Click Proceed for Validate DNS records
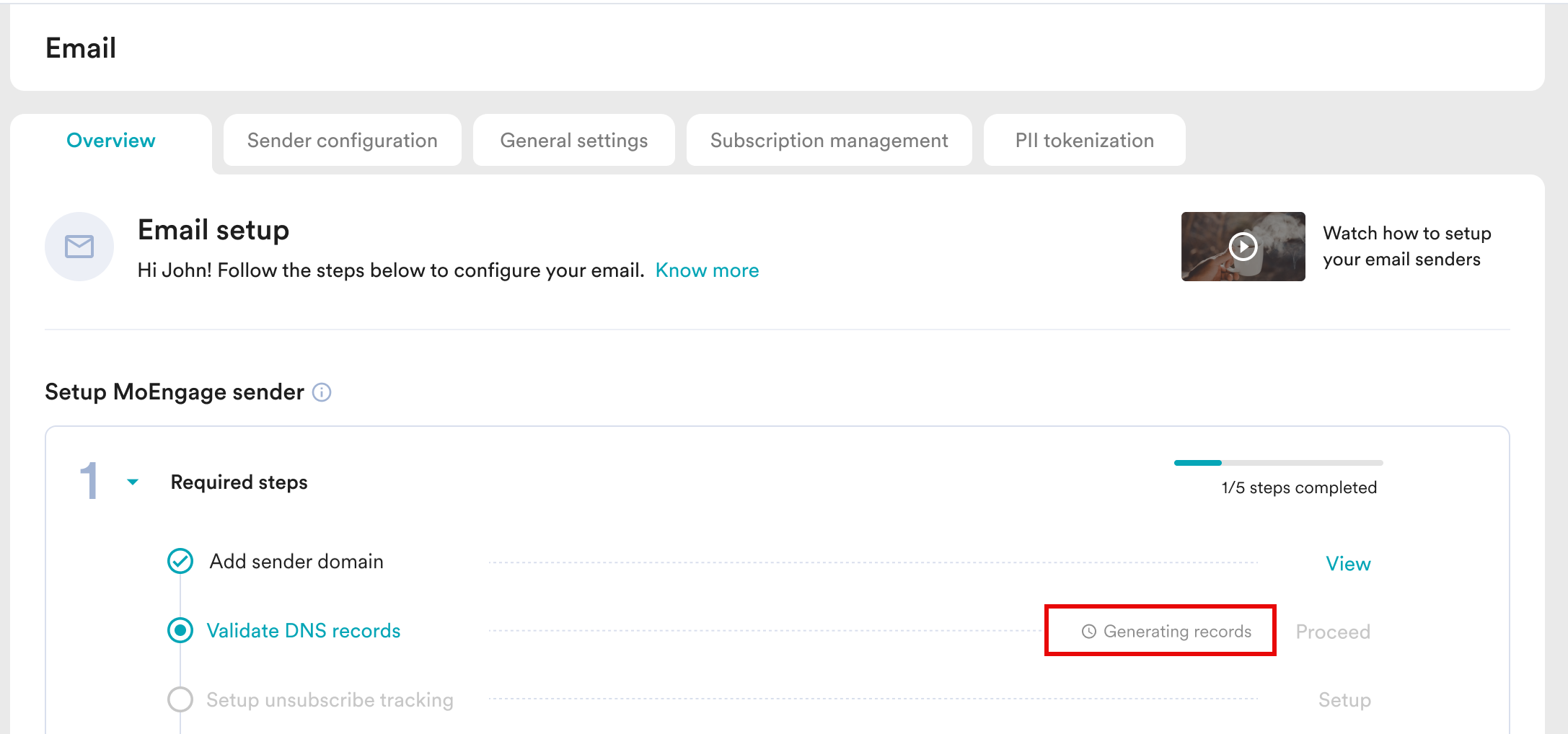The width and height of the screenshot is (1568, 734). tap(1332, 632)
